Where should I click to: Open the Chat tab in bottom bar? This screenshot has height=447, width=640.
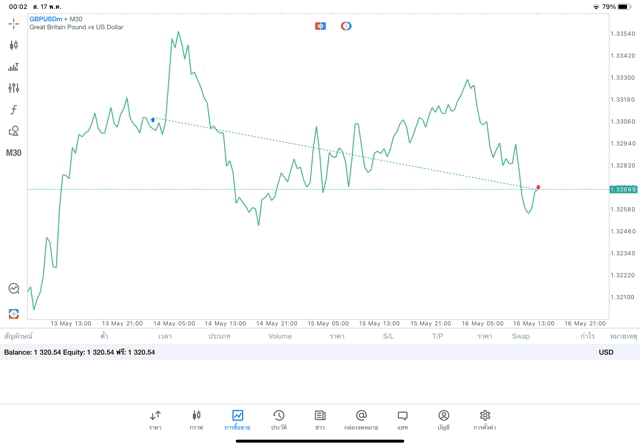tap(402, 419)
